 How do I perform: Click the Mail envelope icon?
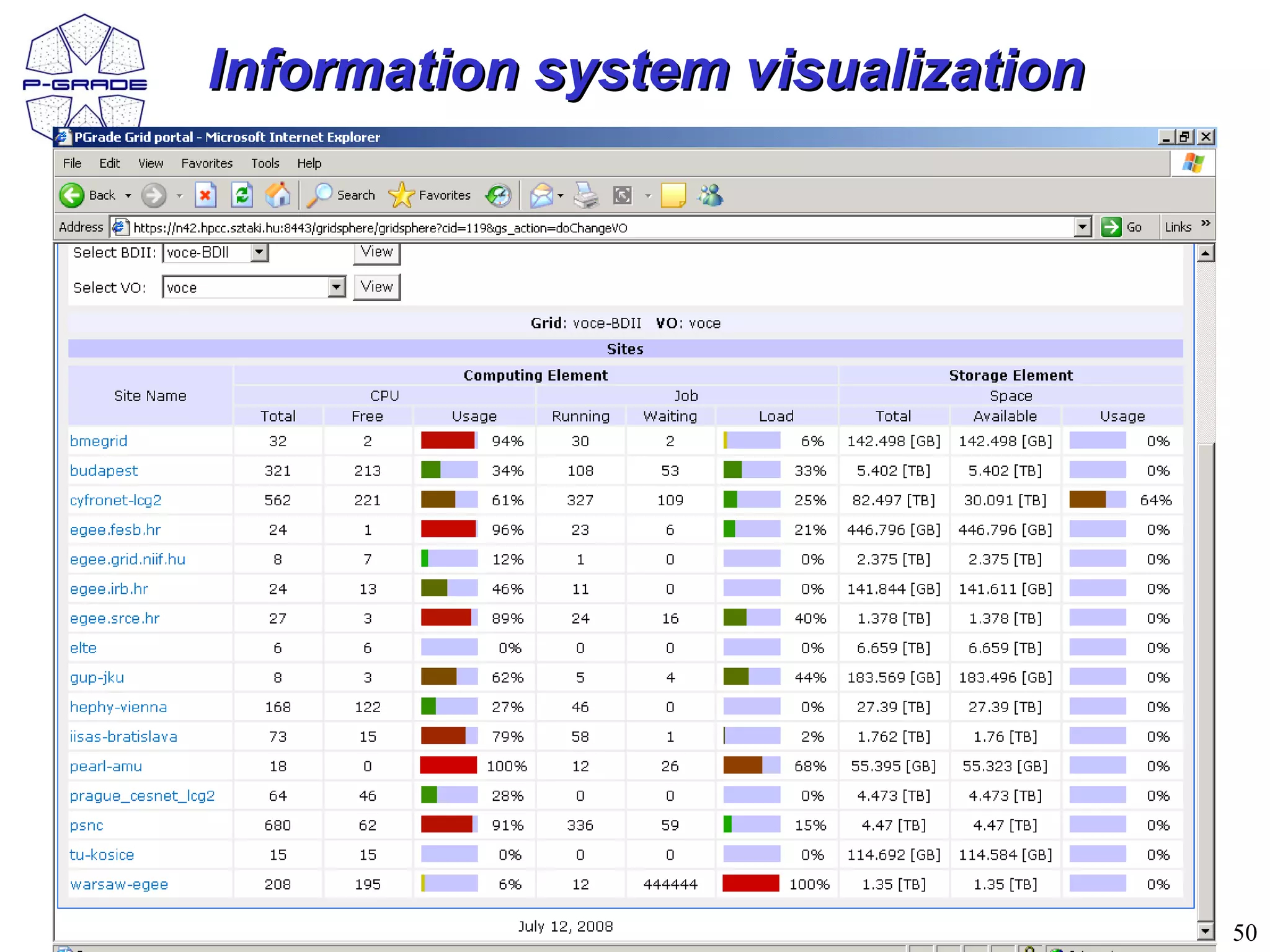click(541, 195)
